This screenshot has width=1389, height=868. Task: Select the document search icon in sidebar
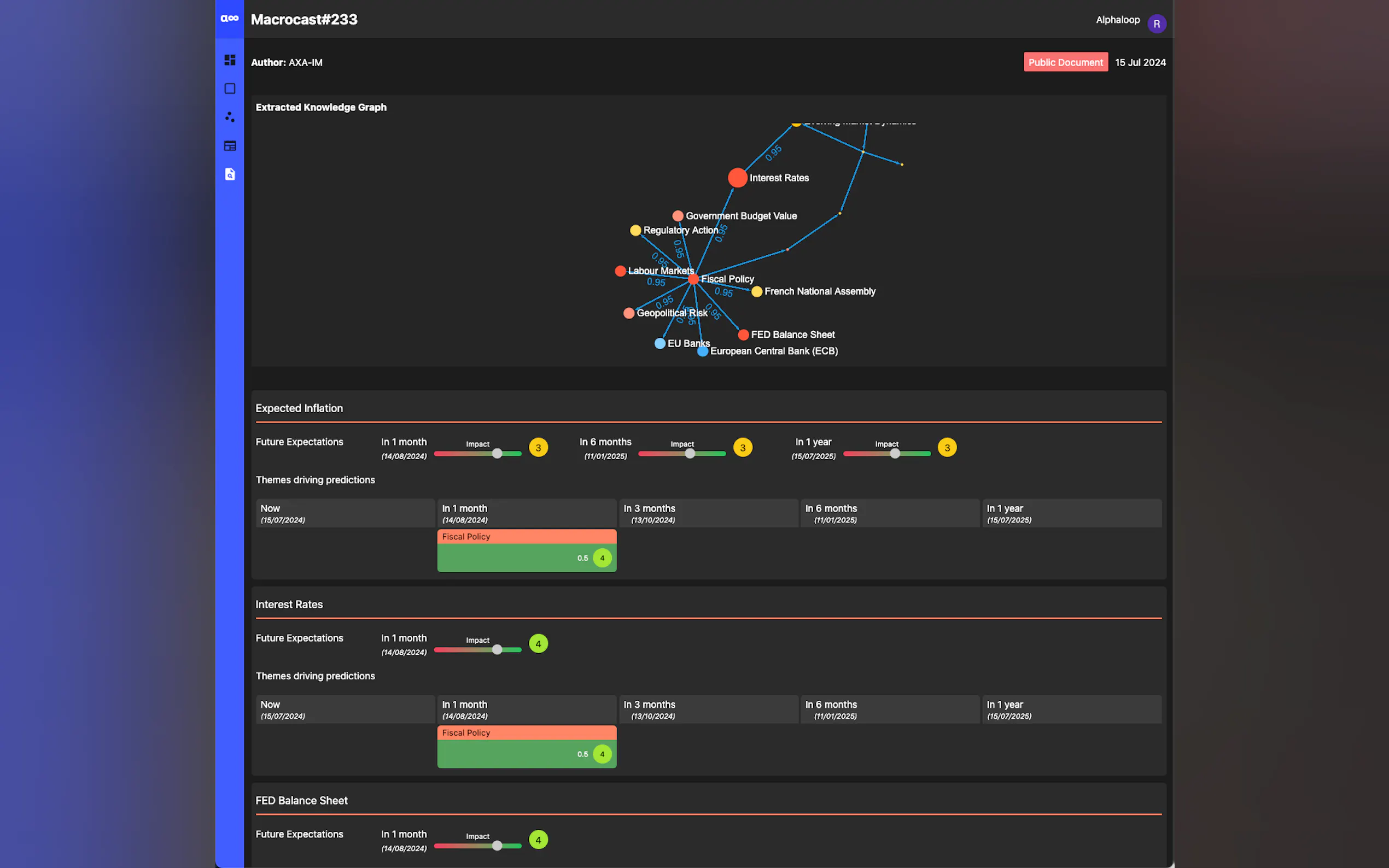click(x=230, y=174)
